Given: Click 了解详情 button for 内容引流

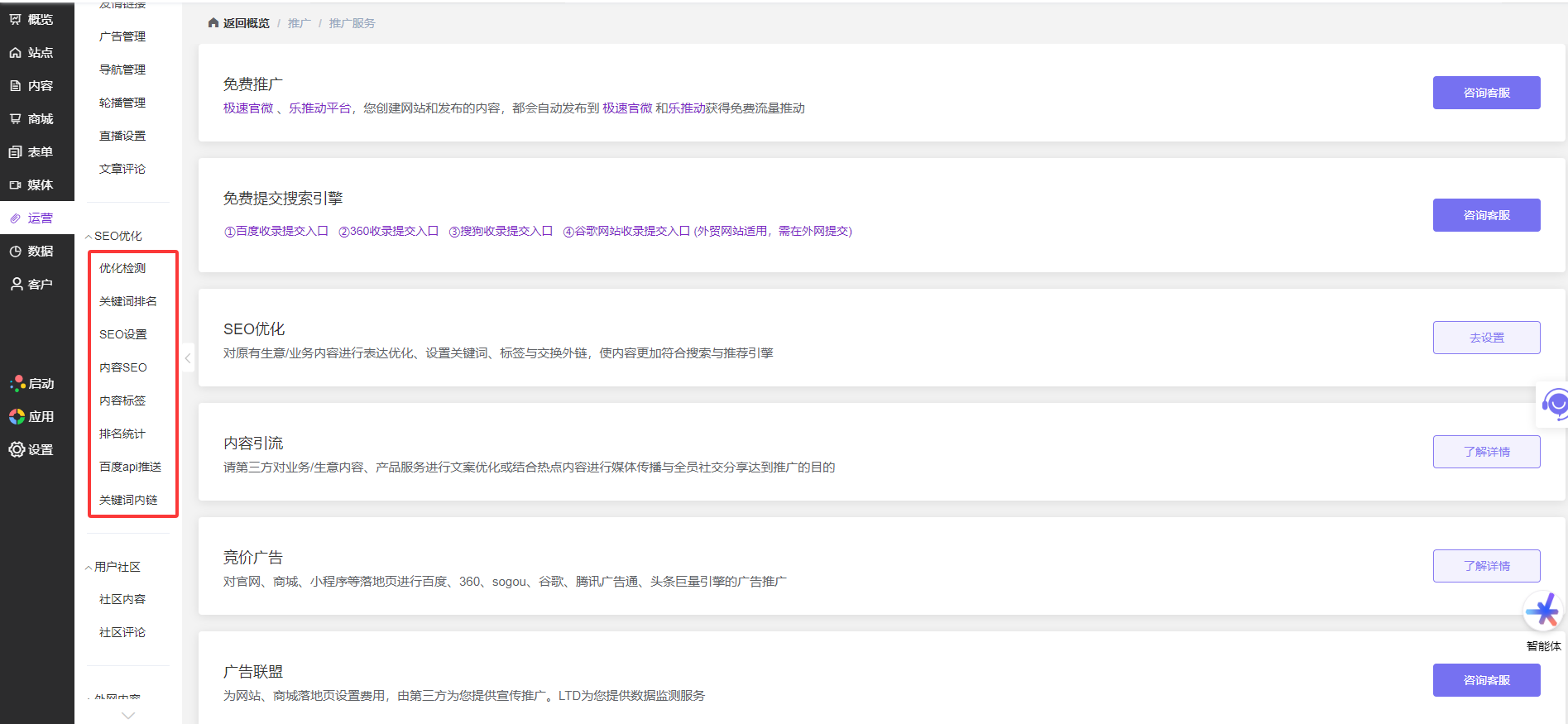Looking at the screenshot, I should point(1486,452).
